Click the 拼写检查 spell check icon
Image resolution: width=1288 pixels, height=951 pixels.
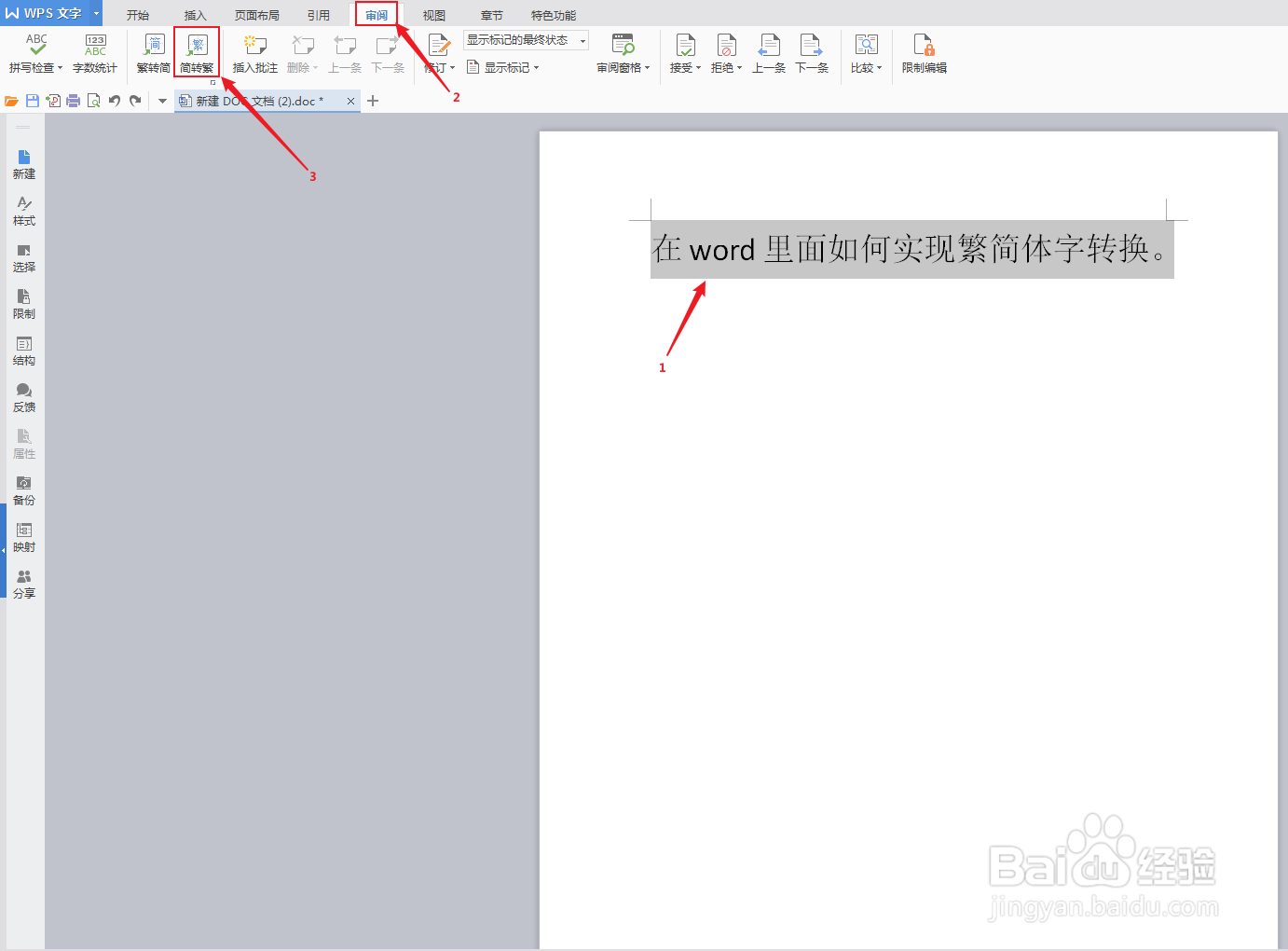pyautogui.click(x=36, y=44)
